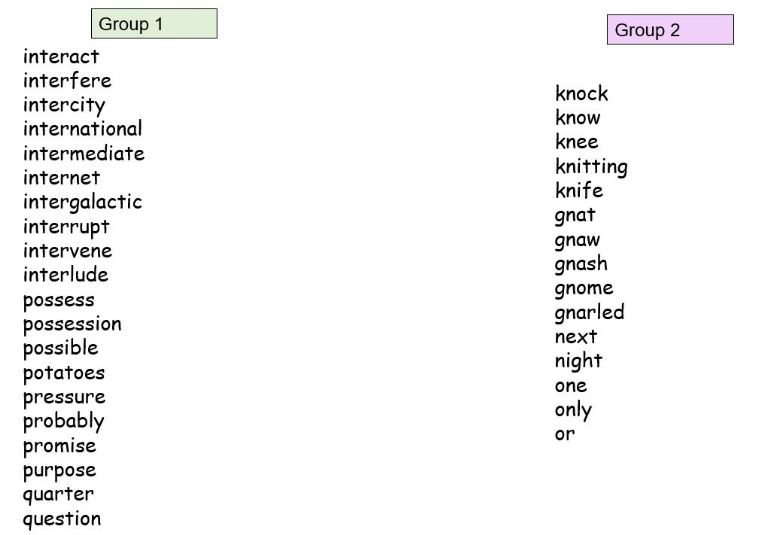Image resolution: width=779 pixels, height=535 pixels.
Task: Pick the word "quarter" in Group 1
Action: click(58, 494)
